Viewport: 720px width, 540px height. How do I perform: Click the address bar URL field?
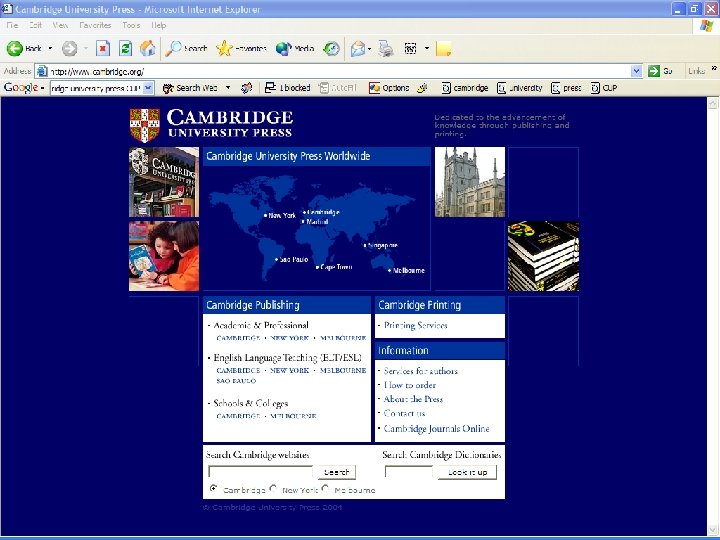point(333,71)
